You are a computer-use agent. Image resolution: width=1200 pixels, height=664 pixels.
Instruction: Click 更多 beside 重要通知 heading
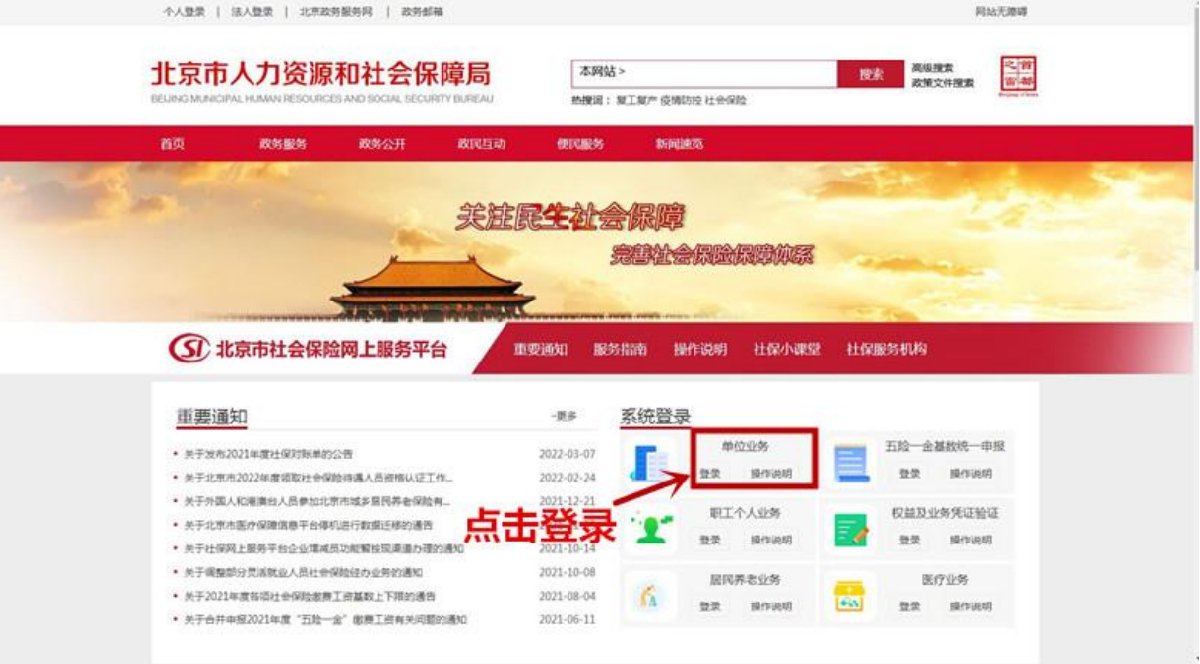pyautogui.click(x=564, y=416)
